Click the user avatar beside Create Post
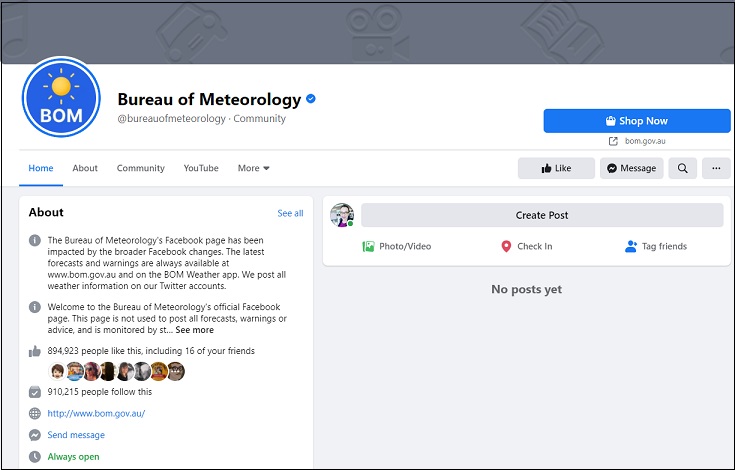Screen dimensions: 735x470 342,215
